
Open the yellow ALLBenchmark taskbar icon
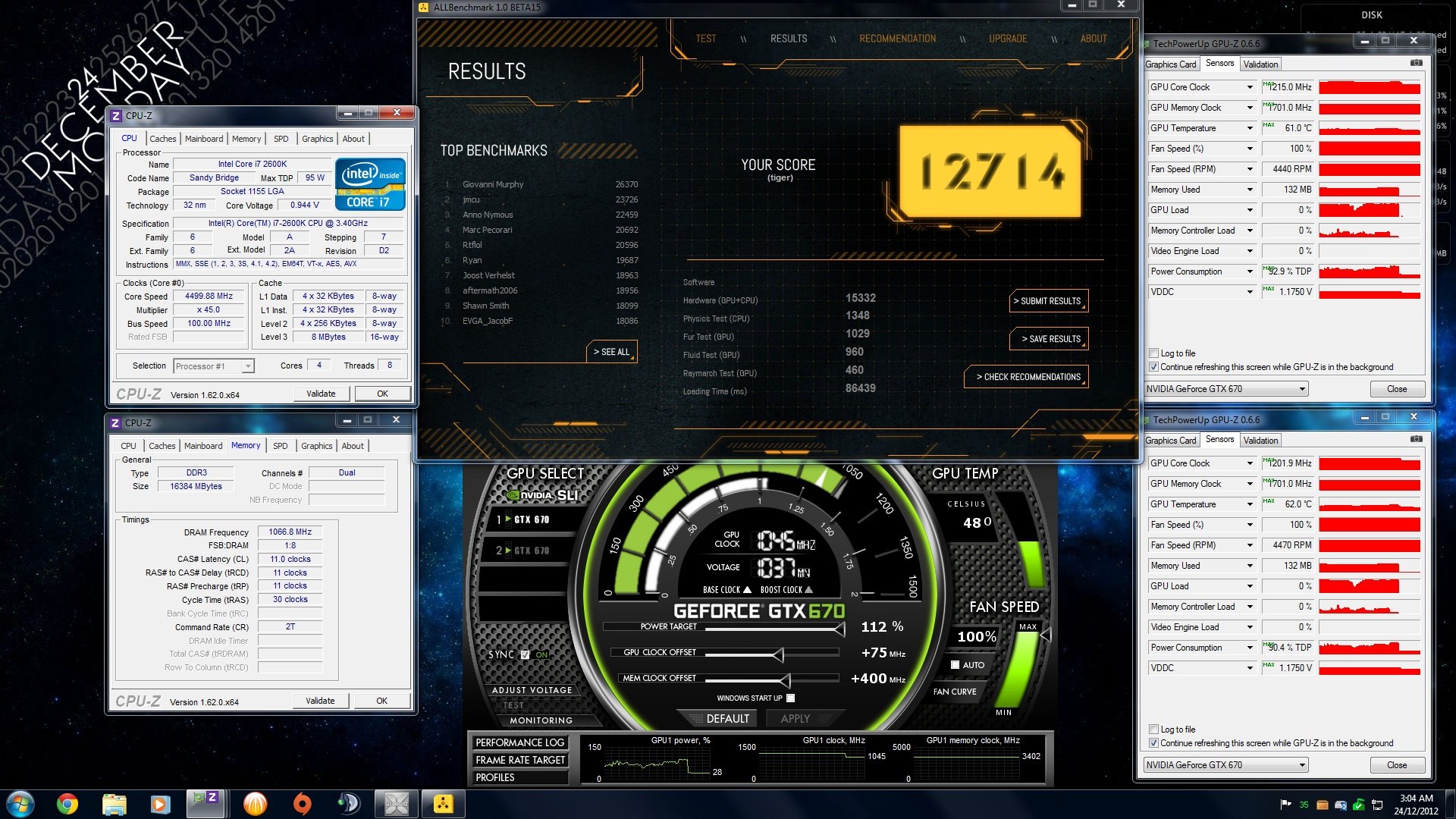(x=443, y=804)
